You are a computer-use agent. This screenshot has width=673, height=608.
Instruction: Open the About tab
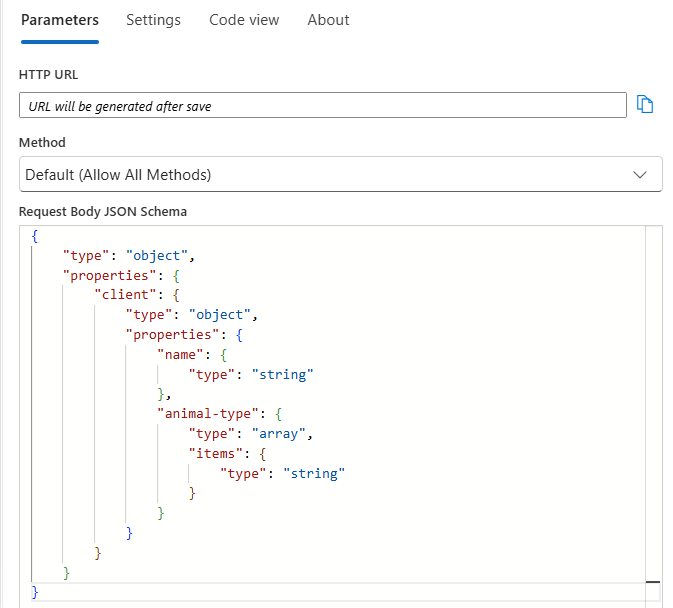[328, 20]
